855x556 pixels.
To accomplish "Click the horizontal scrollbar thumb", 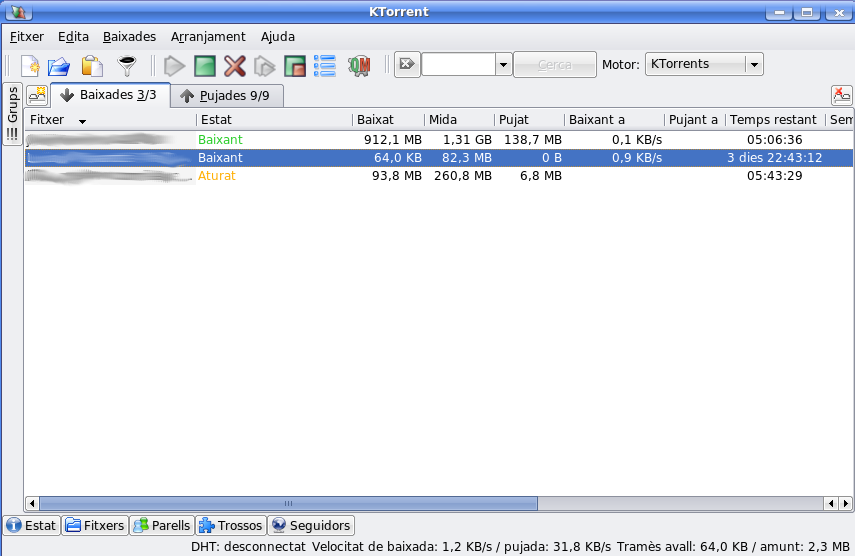I will coord(288,503).
